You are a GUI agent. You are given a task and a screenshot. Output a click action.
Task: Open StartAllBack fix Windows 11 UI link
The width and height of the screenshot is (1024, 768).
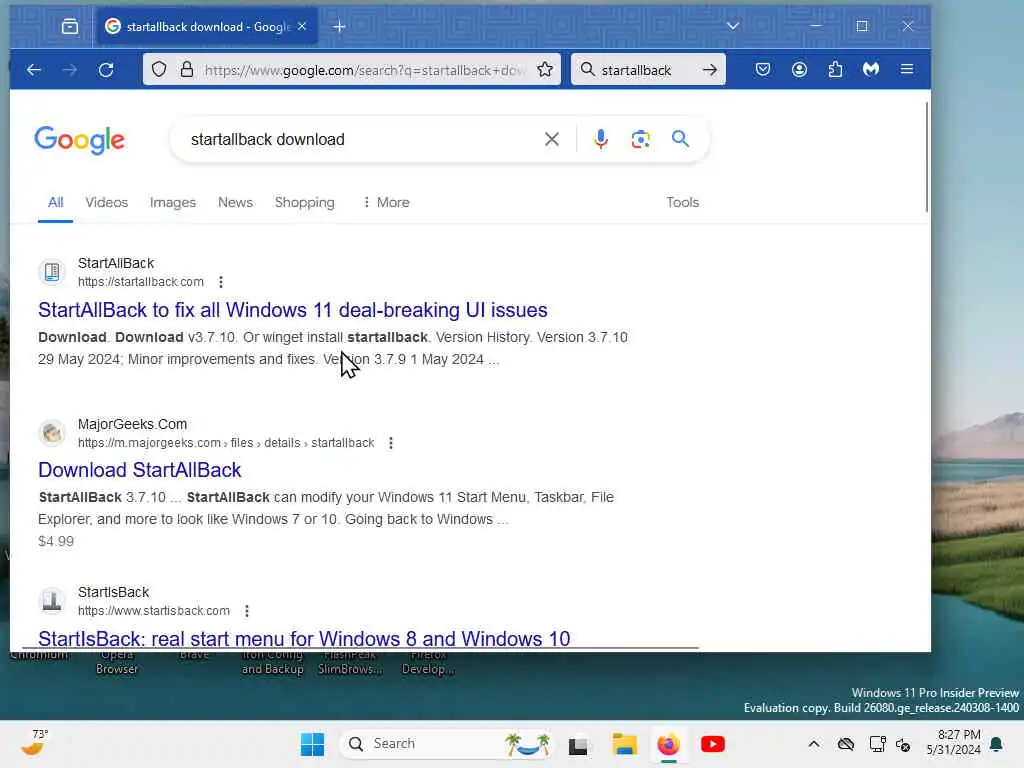(x=293, y=310)
